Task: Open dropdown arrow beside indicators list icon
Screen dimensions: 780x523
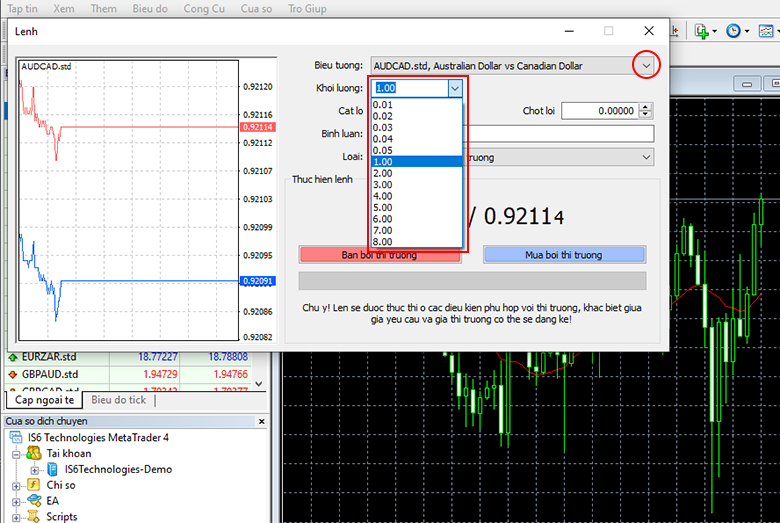Action: [x=714, y=31]
